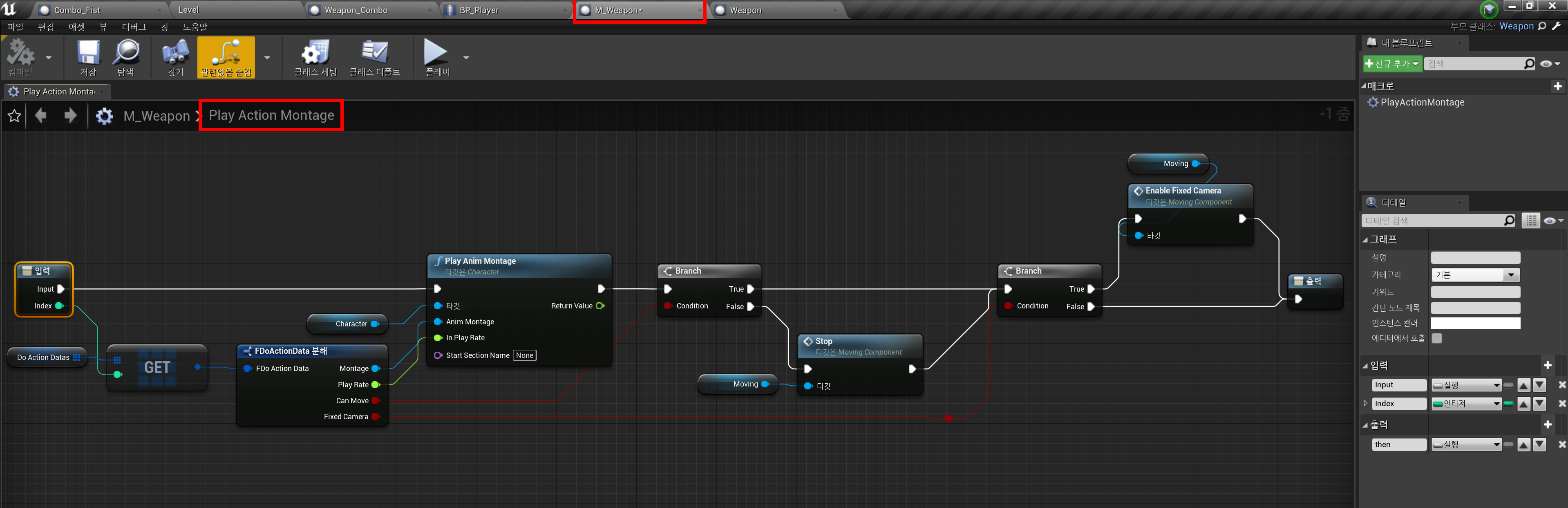Click the favorite star icon in graph bar
This screenshot has width=1568, height=508.
pos(15,116)
